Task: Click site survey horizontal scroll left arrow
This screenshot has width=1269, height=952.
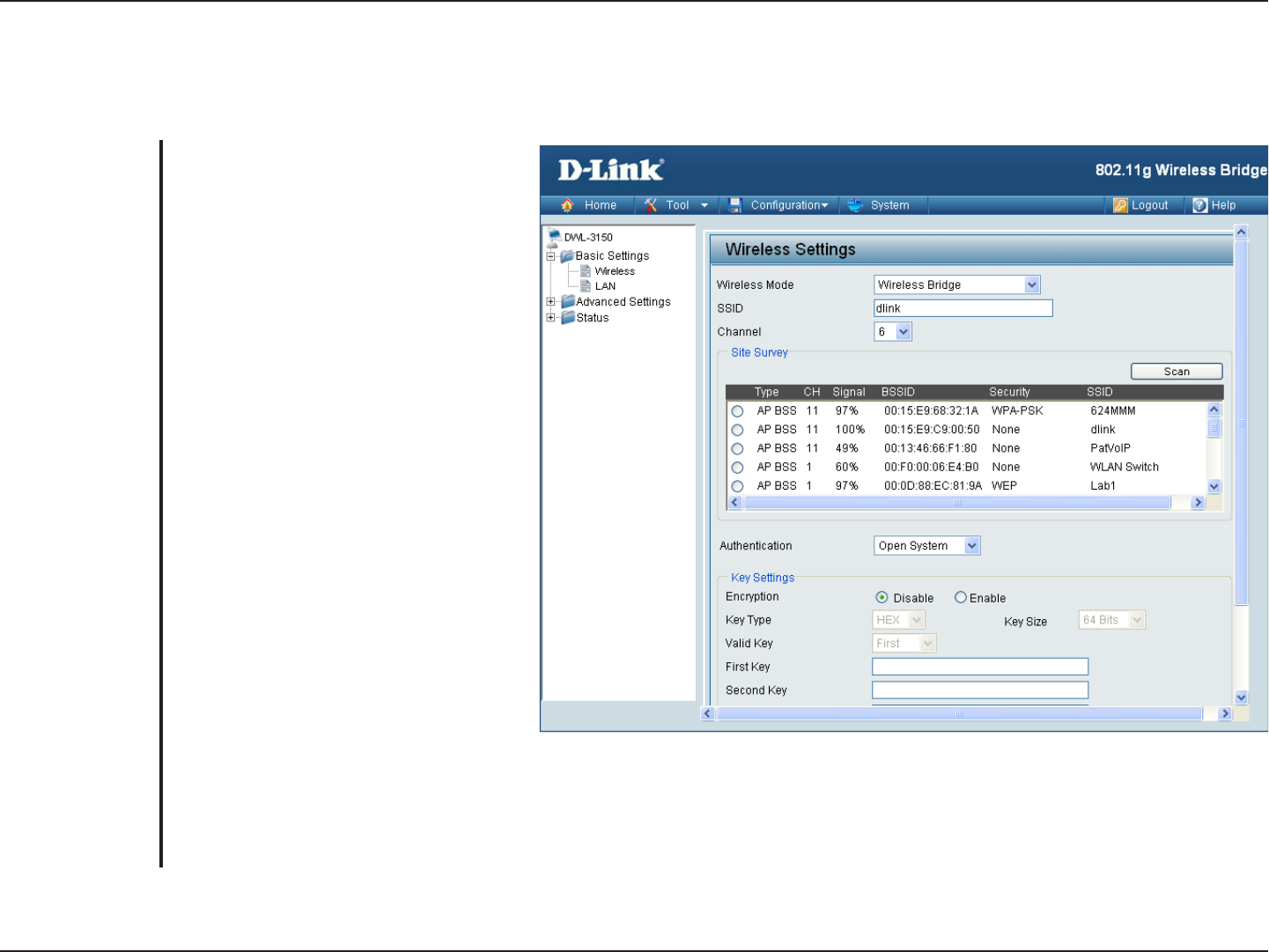Action: click(x=735, y=503)
